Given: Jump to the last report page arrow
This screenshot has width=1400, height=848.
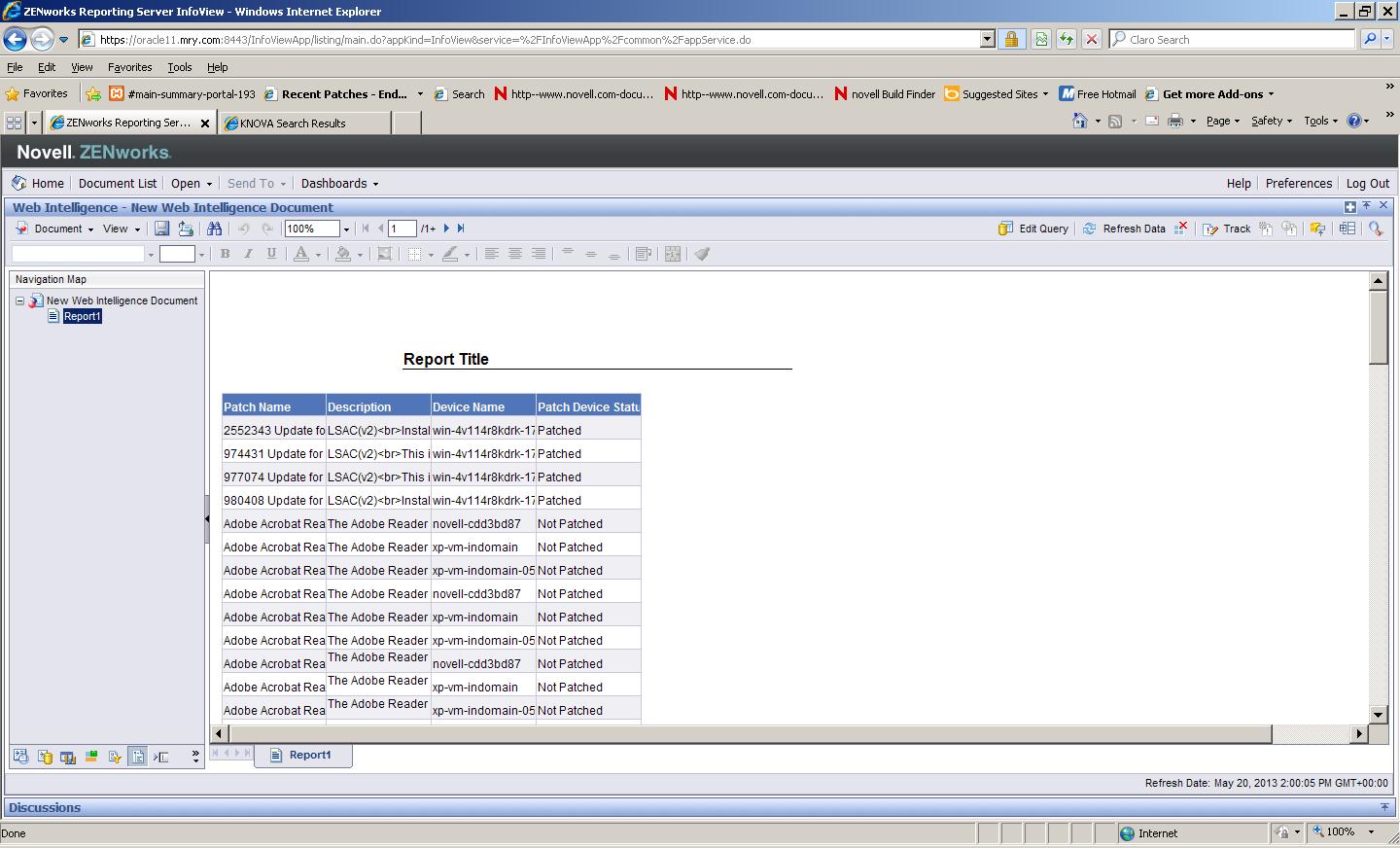Looking at the screenshot, I should pos(461,229).
